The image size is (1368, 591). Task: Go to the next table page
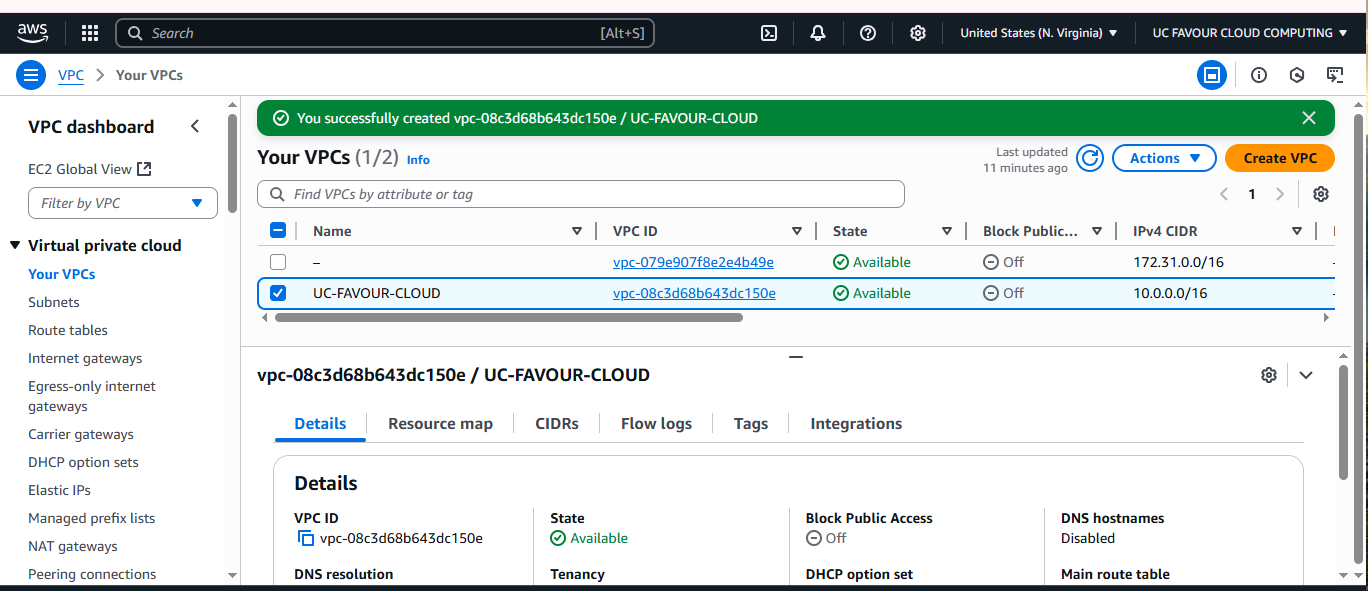tap(1279, 194)
